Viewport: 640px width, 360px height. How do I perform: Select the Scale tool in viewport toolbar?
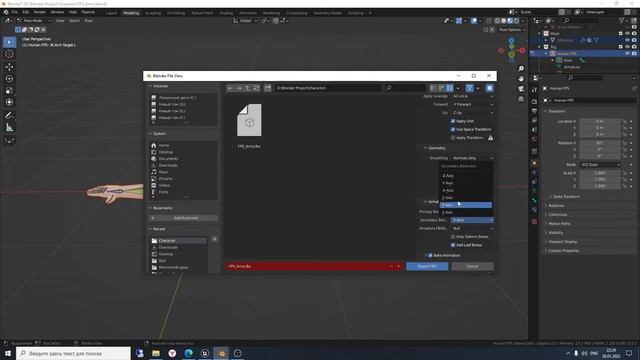[x=9, y=90]
